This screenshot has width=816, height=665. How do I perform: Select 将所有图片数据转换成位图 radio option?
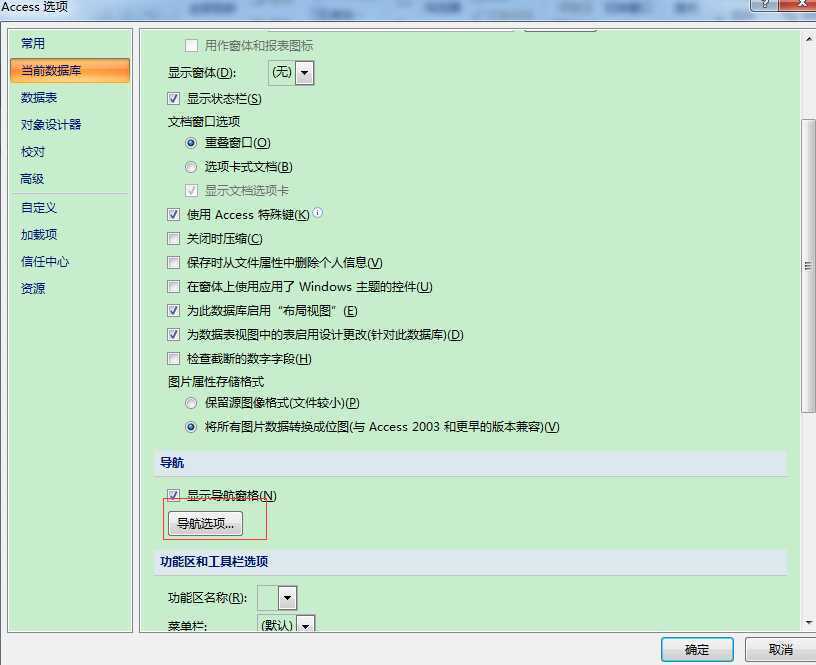[191, 427]
